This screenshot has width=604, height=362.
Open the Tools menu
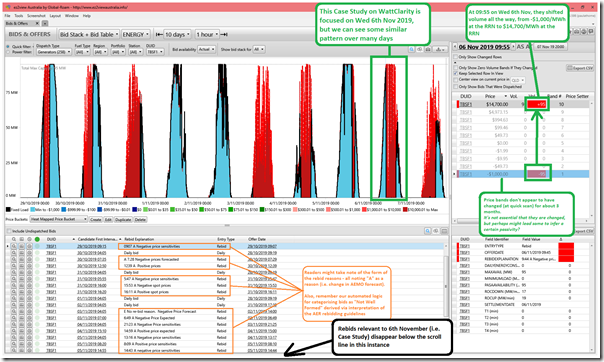pos(19,16)
